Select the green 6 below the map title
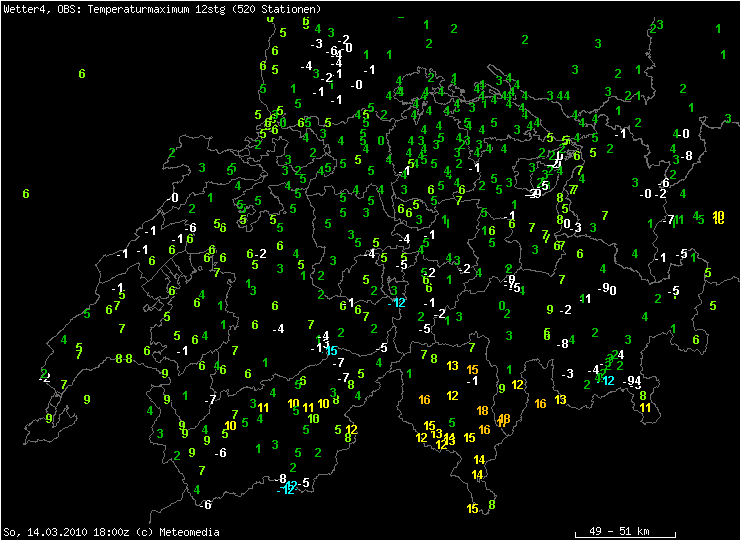Image resolution: width=740 pixels, height=540 pixels. (x=82, y=74)
